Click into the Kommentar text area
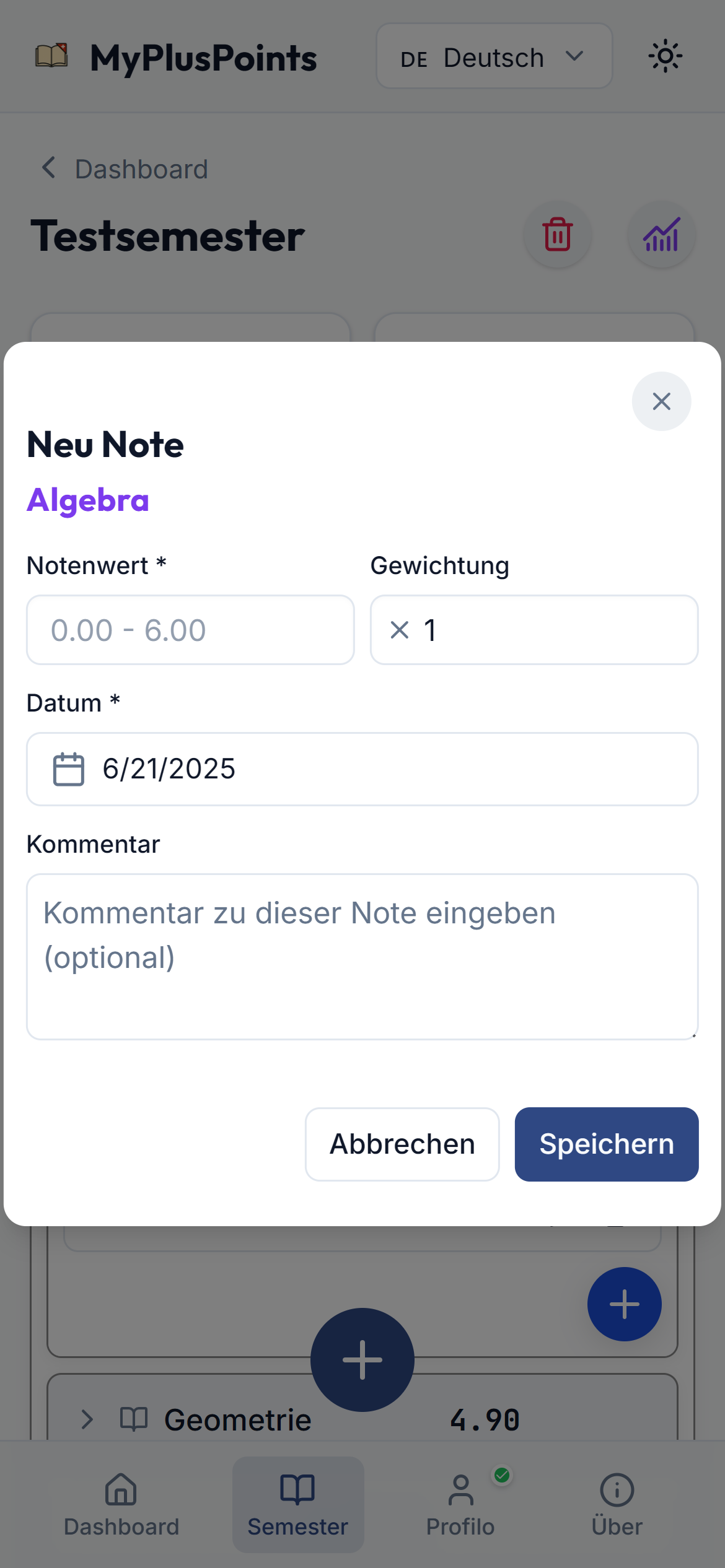The width and height of the screenshot is (725, 1568). (362, 956)
